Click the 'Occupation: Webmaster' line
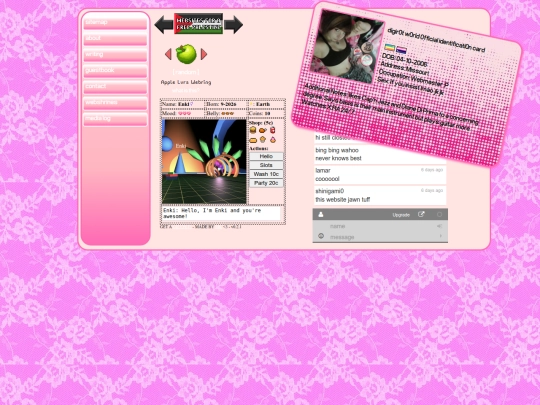 click(413, 79)
